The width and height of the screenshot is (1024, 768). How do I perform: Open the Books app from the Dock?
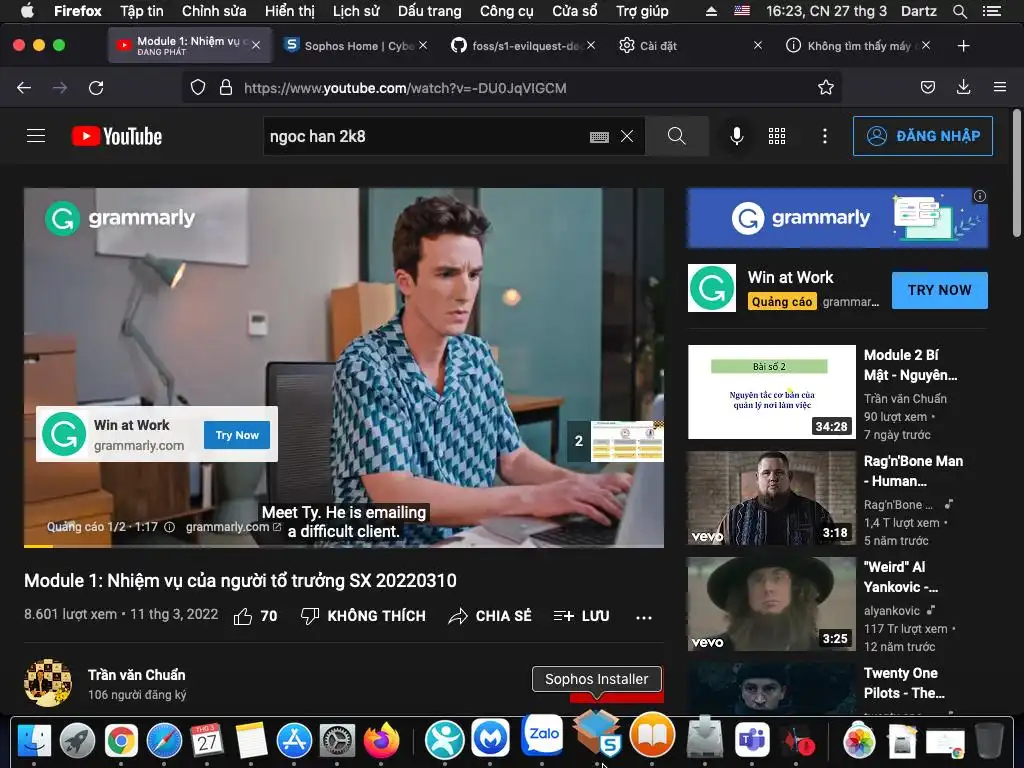pyautogui.click(x=652, y=736)
